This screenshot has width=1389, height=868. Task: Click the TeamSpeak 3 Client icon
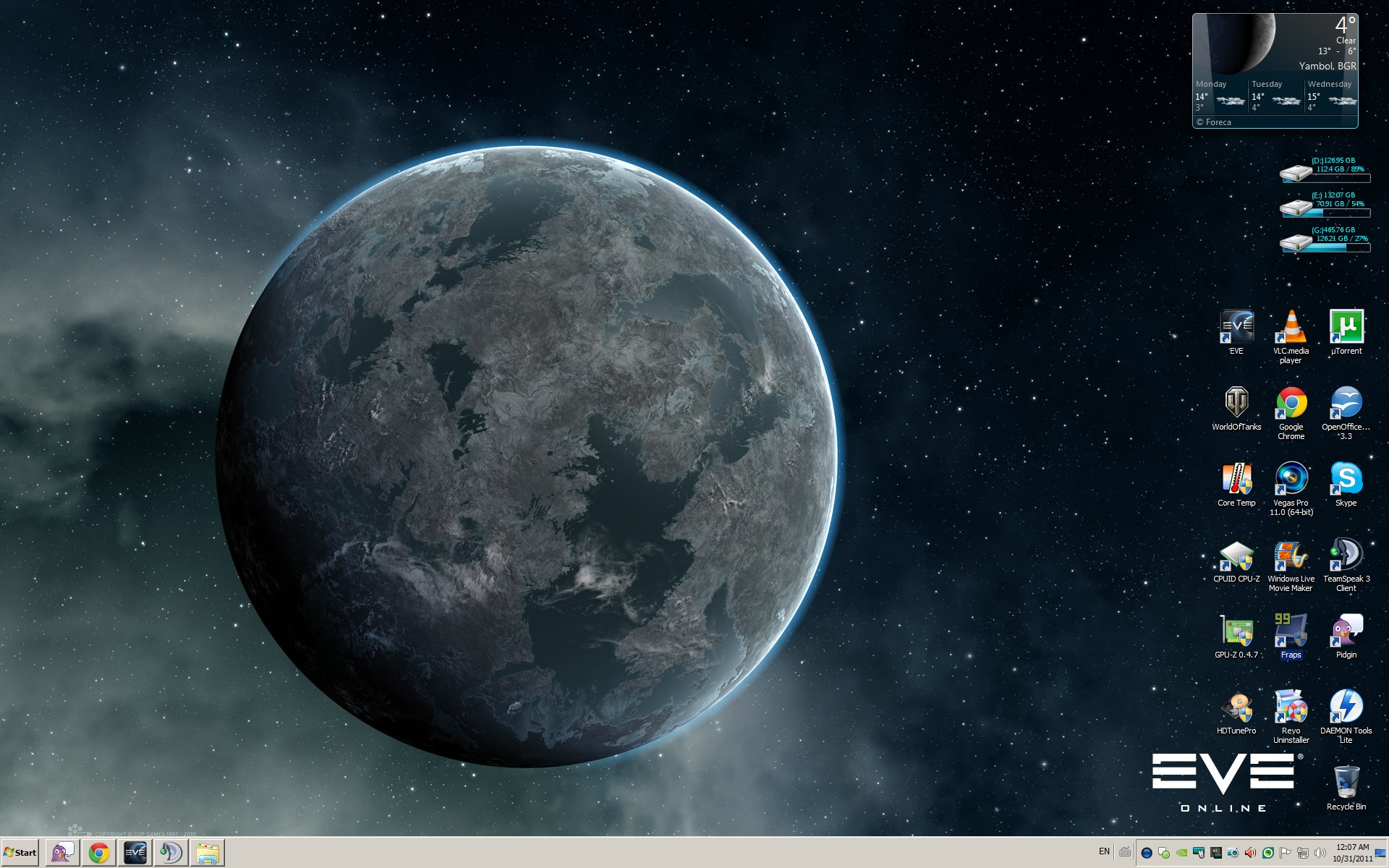point(1346,556)
